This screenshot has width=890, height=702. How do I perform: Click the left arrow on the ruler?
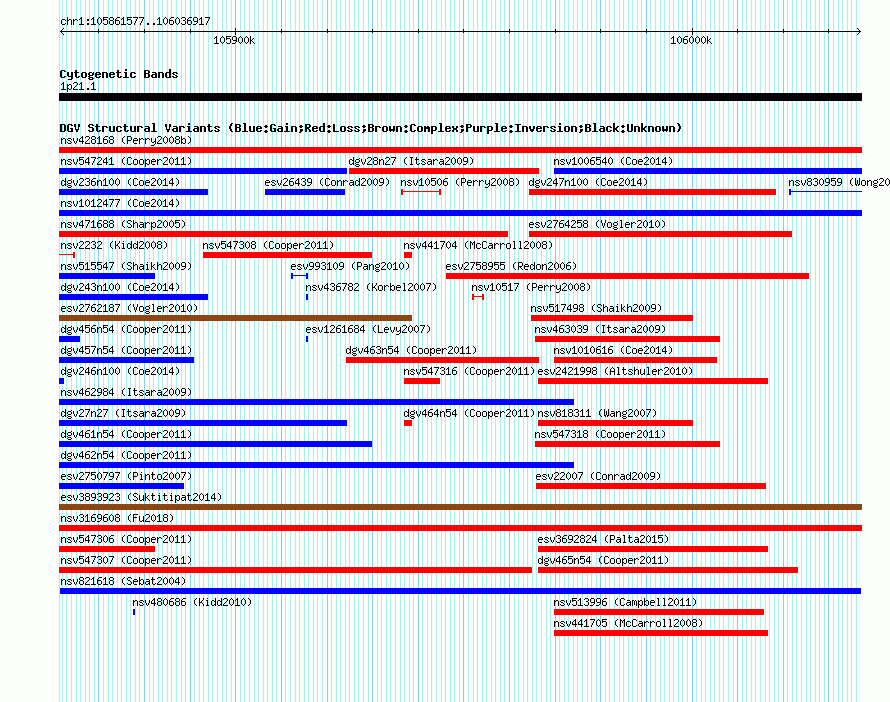click(62, 31)
